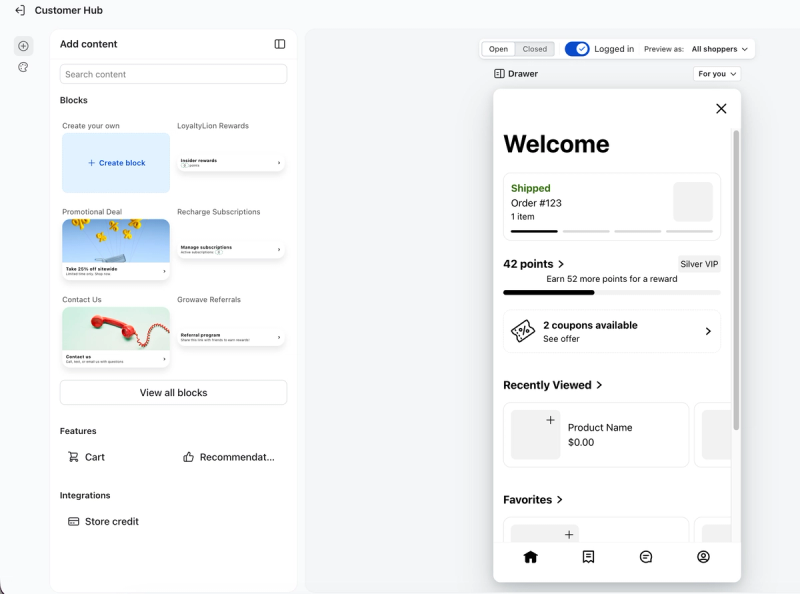Add the Cart feature
Image resolution: width=800 pixels, height=594 pixels.
[86, 457]
